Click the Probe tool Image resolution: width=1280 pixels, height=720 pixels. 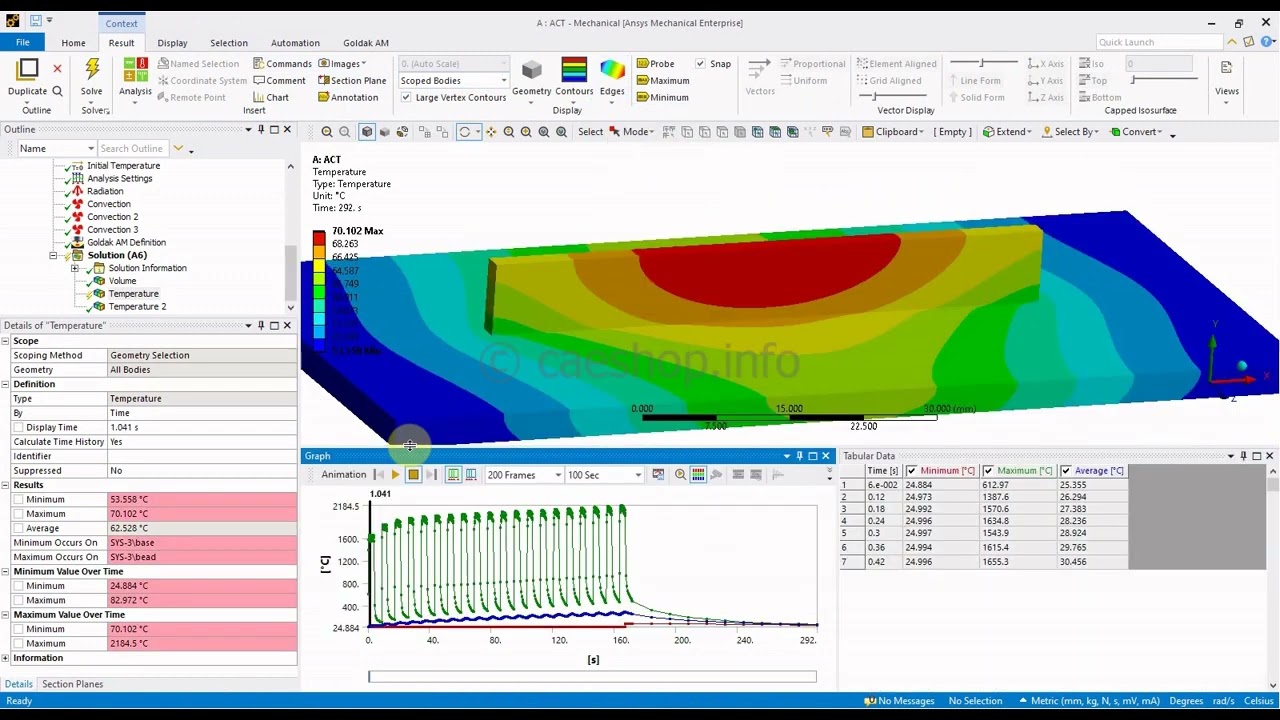tap(655, 63)
